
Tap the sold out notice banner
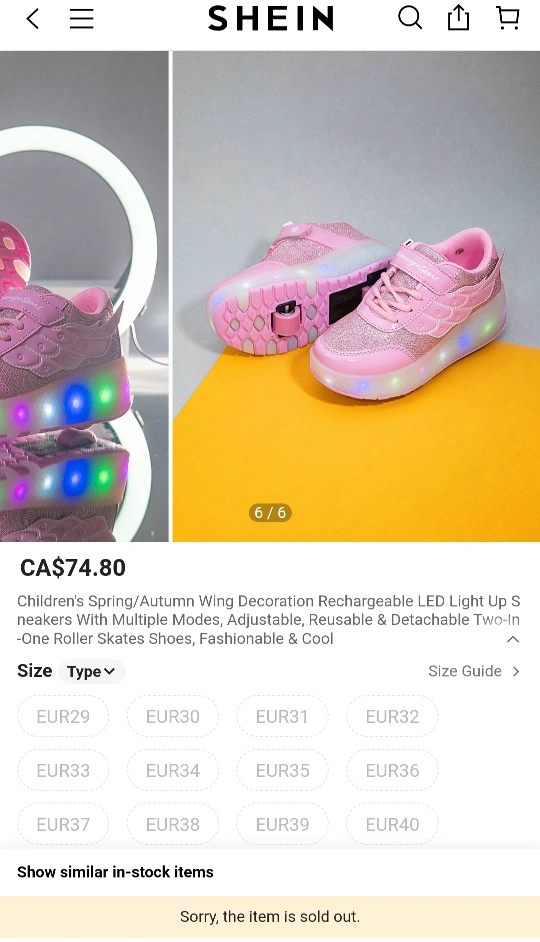(270, 917)
